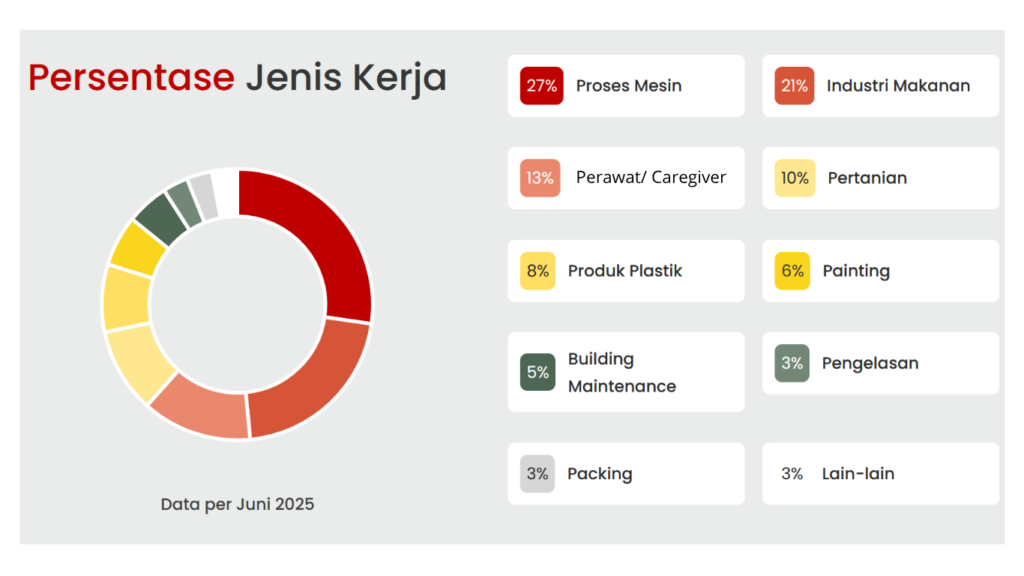Click the "Building Maintenance" label text
This screenshot has width=1024, height=576.
(622, 372)
